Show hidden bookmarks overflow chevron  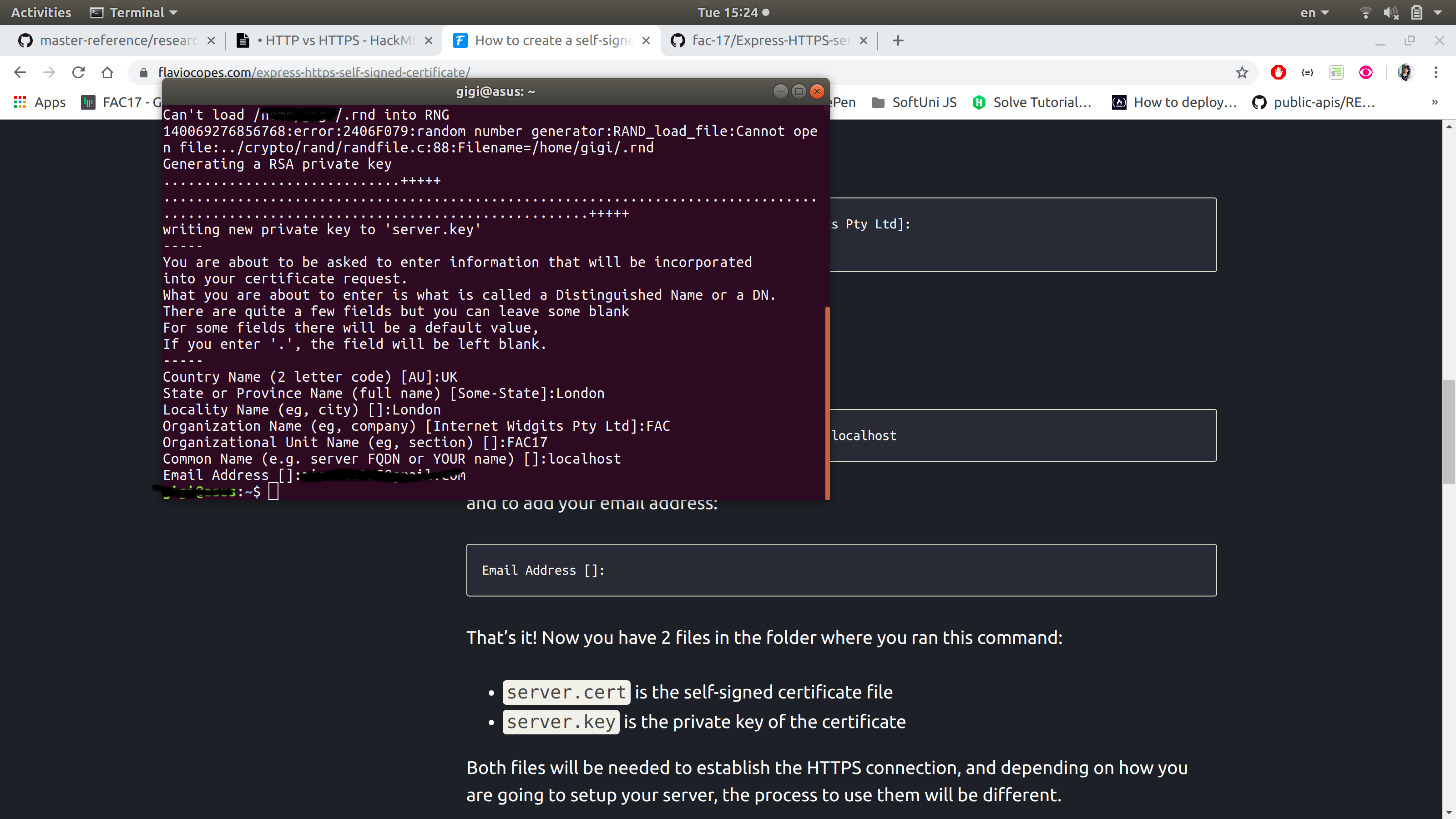(1435, 102)
